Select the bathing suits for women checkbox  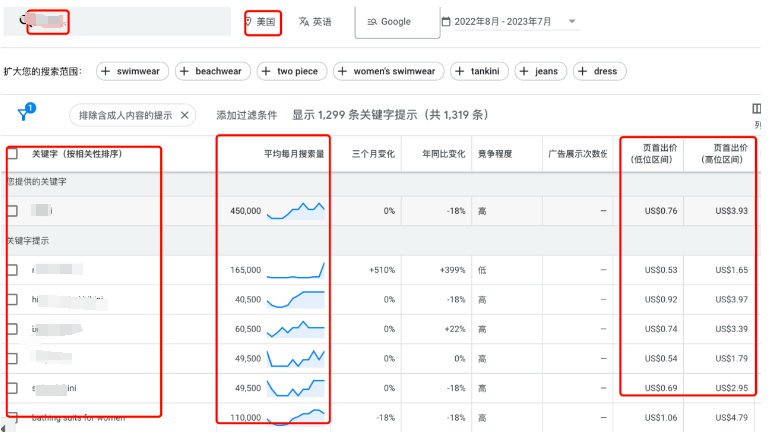pyautogui.click(x=12, y=417)
